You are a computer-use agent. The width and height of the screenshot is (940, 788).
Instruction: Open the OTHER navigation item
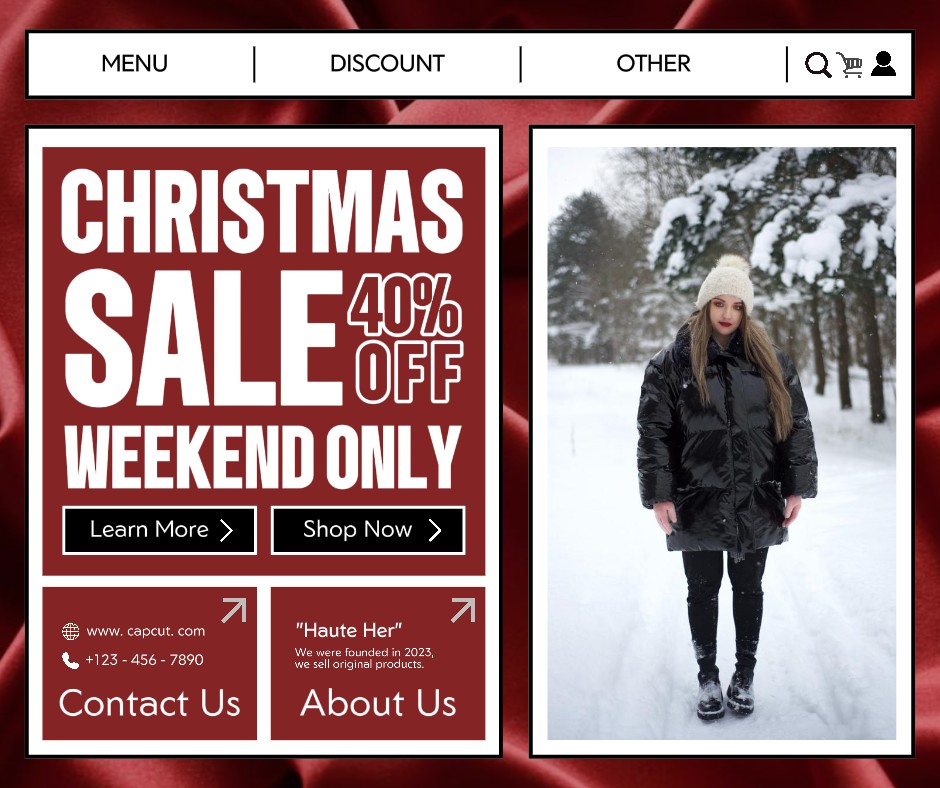point(653,64)
